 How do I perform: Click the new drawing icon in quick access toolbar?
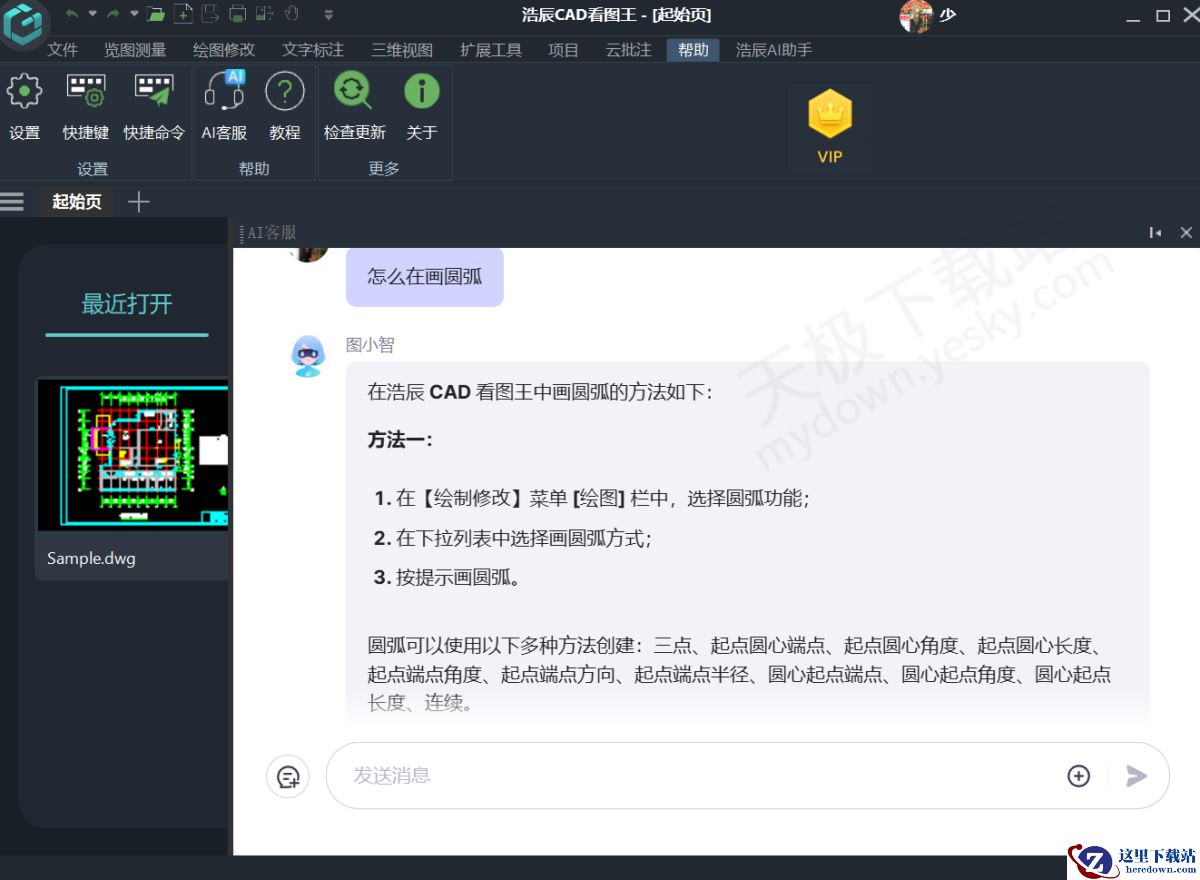click(183, 14)
